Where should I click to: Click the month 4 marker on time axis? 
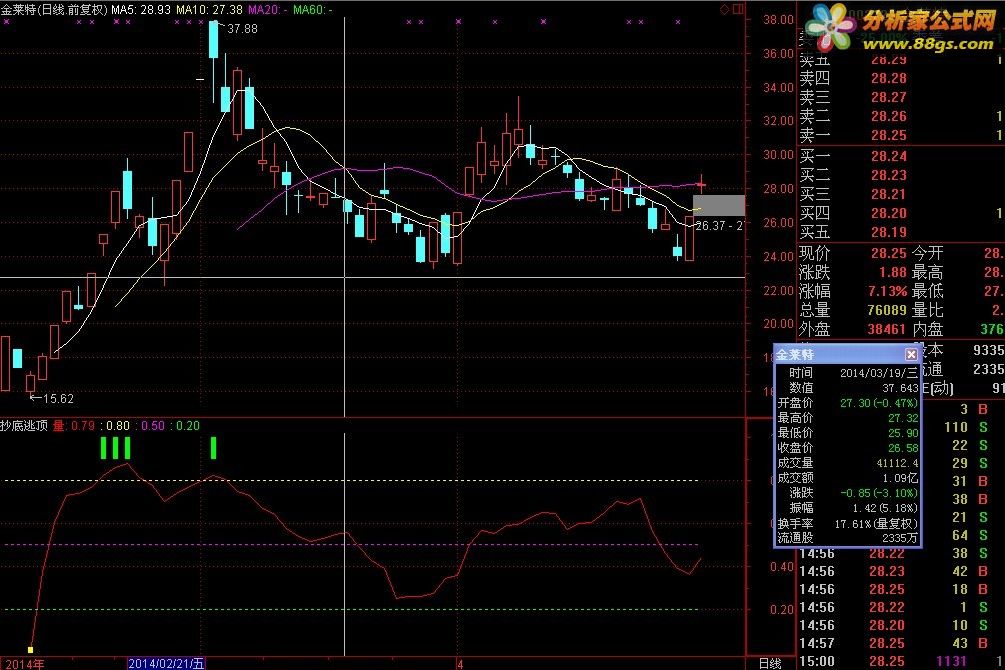[x=460, y=664]
